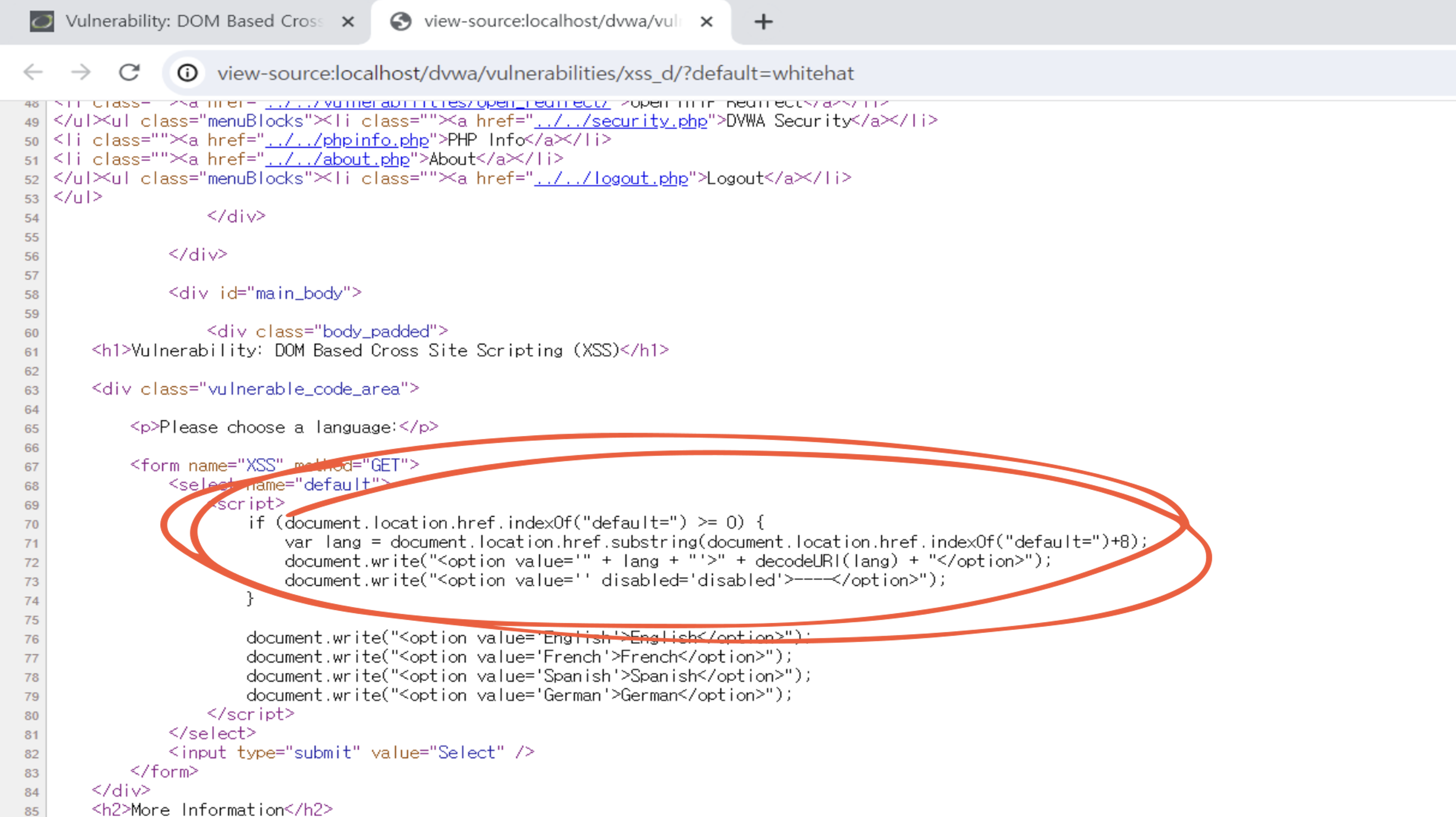
Task: Click the disabled='disabled' option line
Action: tap(615, 580)
